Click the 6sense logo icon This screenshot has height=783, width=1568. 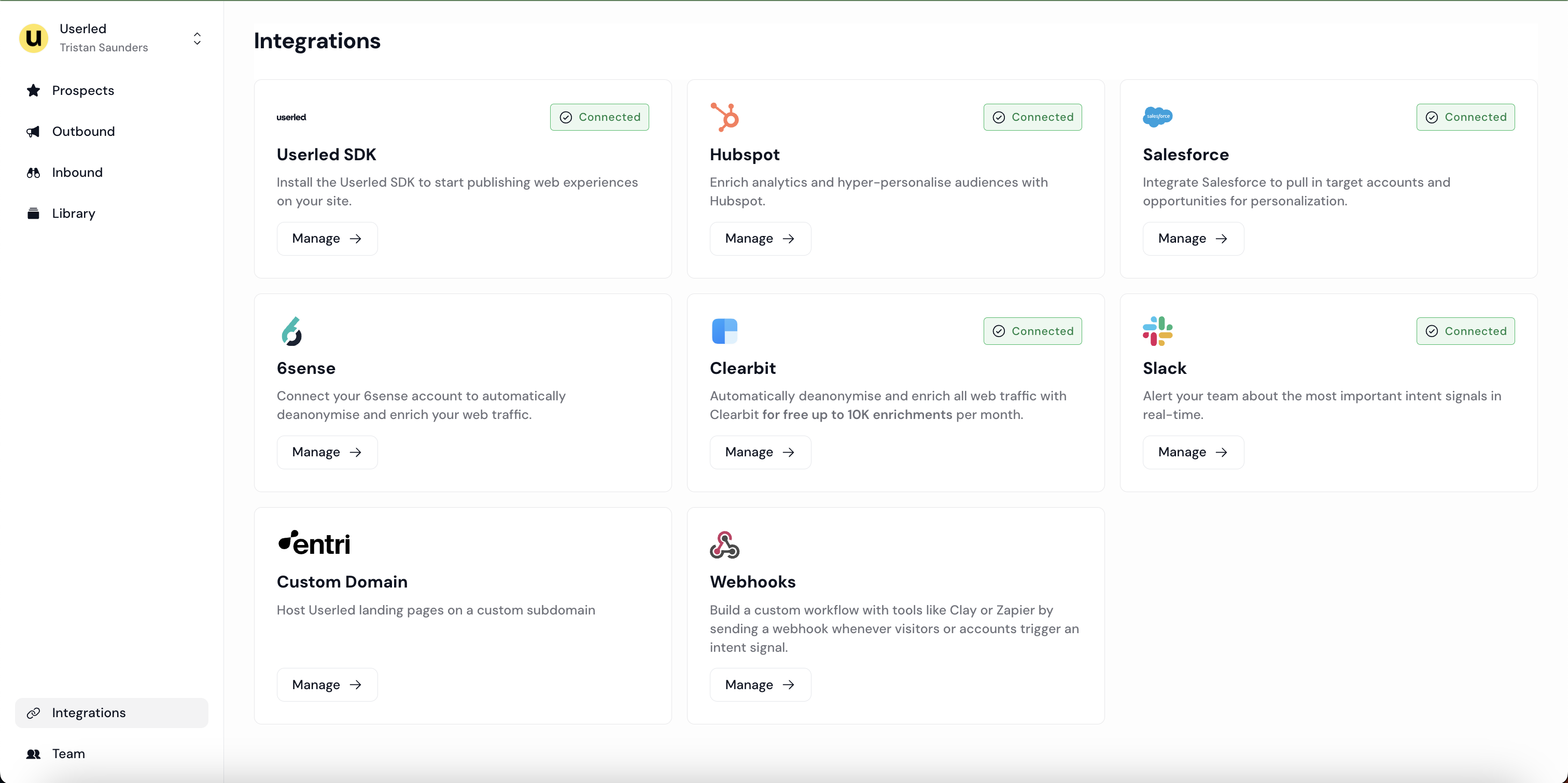(291, 331)
